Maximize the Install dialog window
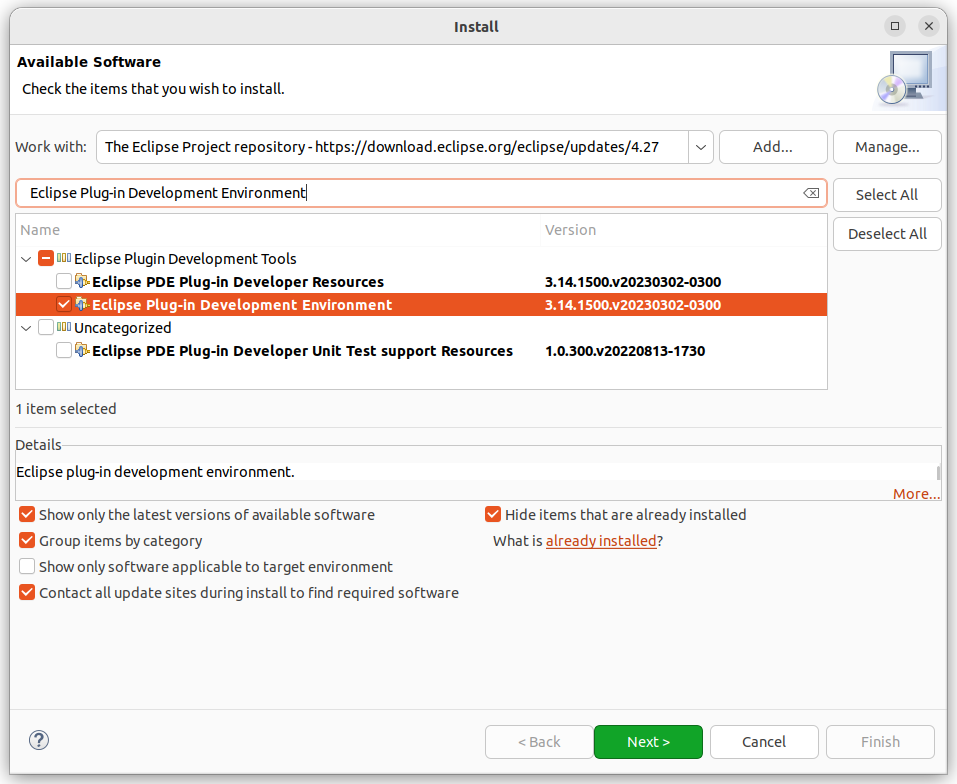The width and height of the screenshot is (957, 784). pos(895,26)
